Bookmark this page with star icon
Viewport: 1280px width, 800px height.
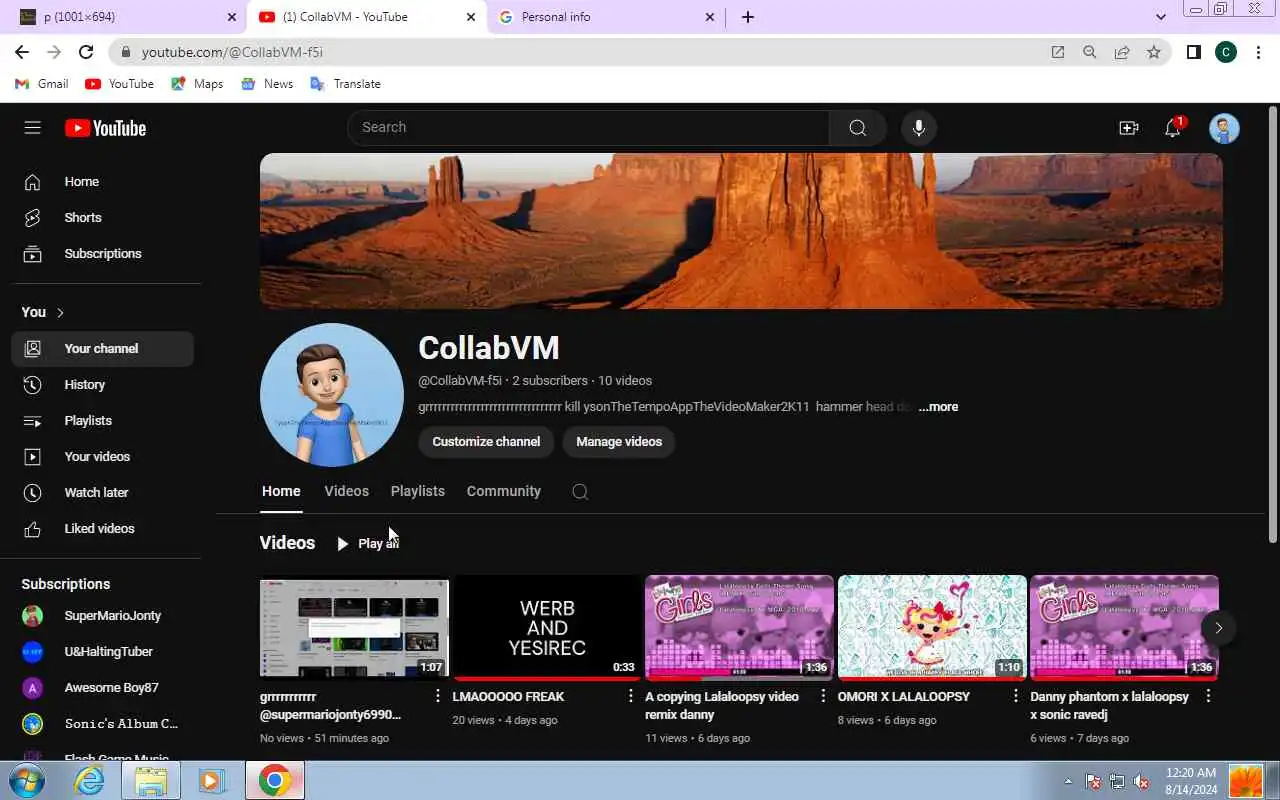click(1154, 52)
